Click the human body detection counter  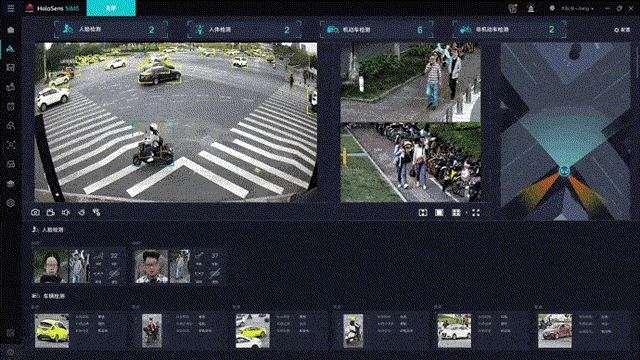click(x=244, y=30)
